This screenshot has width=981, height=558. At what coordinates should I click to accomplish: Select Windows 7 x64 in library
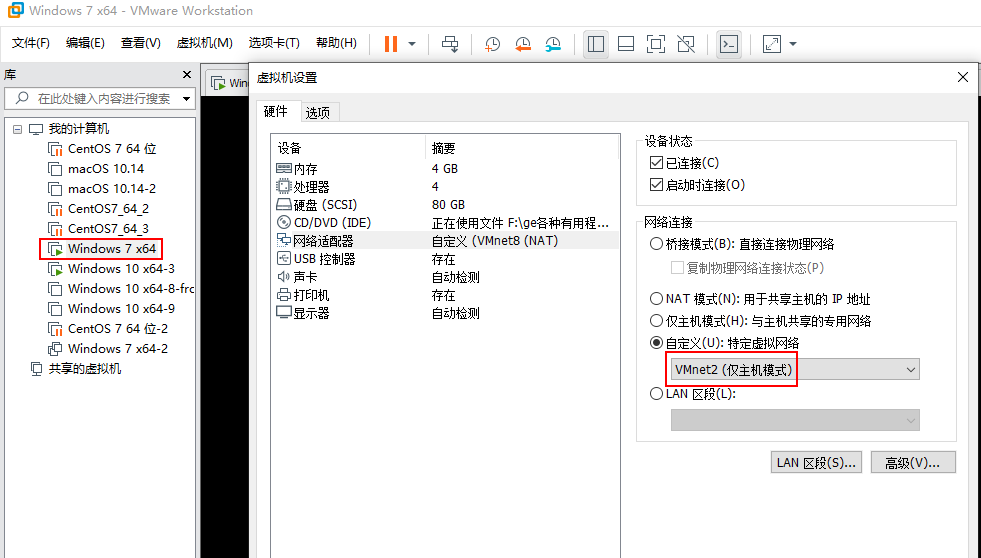pyautogui.click(x=102, y=249)
